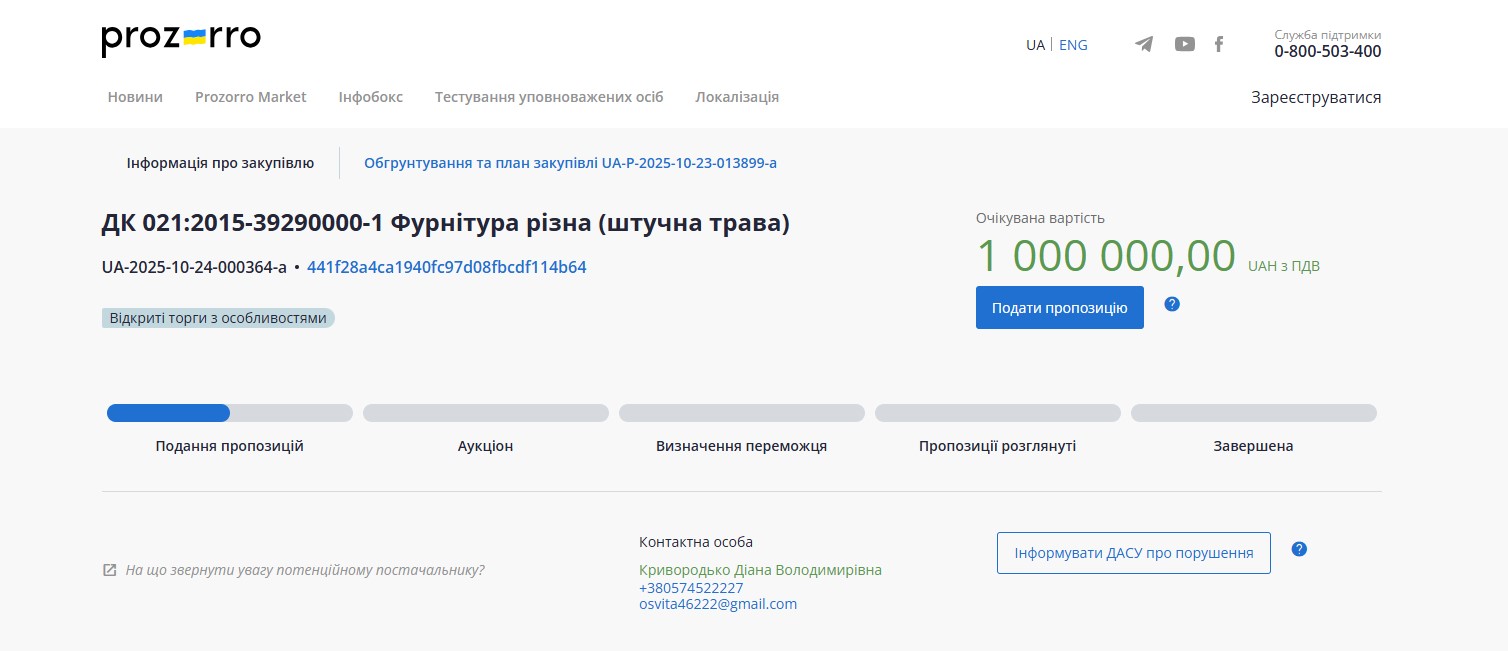Open the Prozorro Telegram channel icon
Image resolution: width=1508 pixels, height=651 pixels.
(1143, 44)
